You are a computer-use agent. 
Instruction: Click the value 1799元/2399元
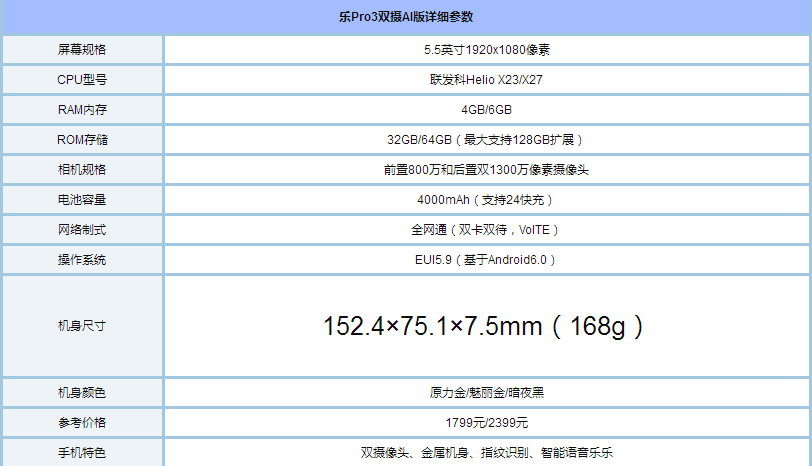point(487,423)
